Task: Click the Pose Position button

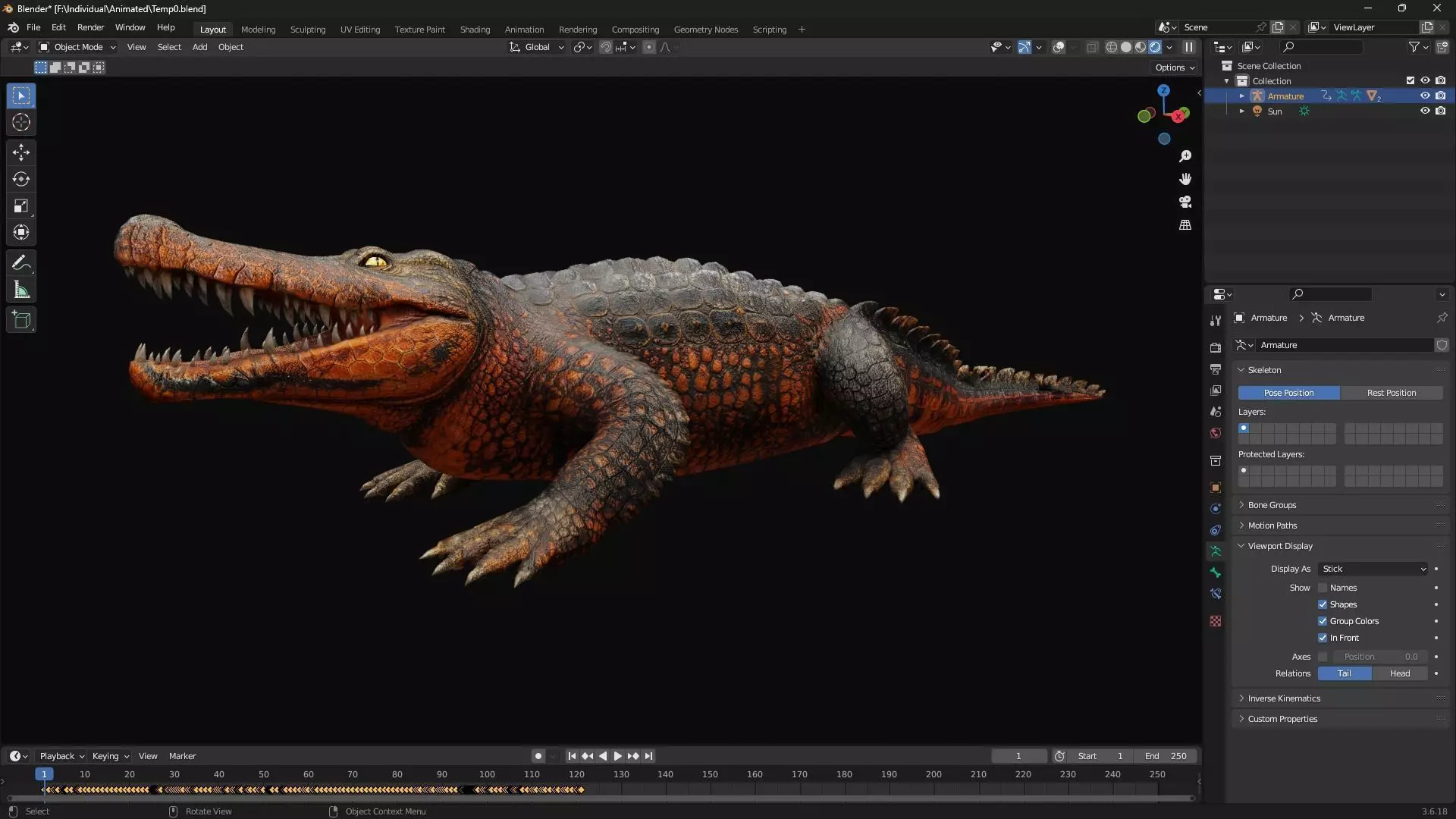Action: (x=1288, y=393)
